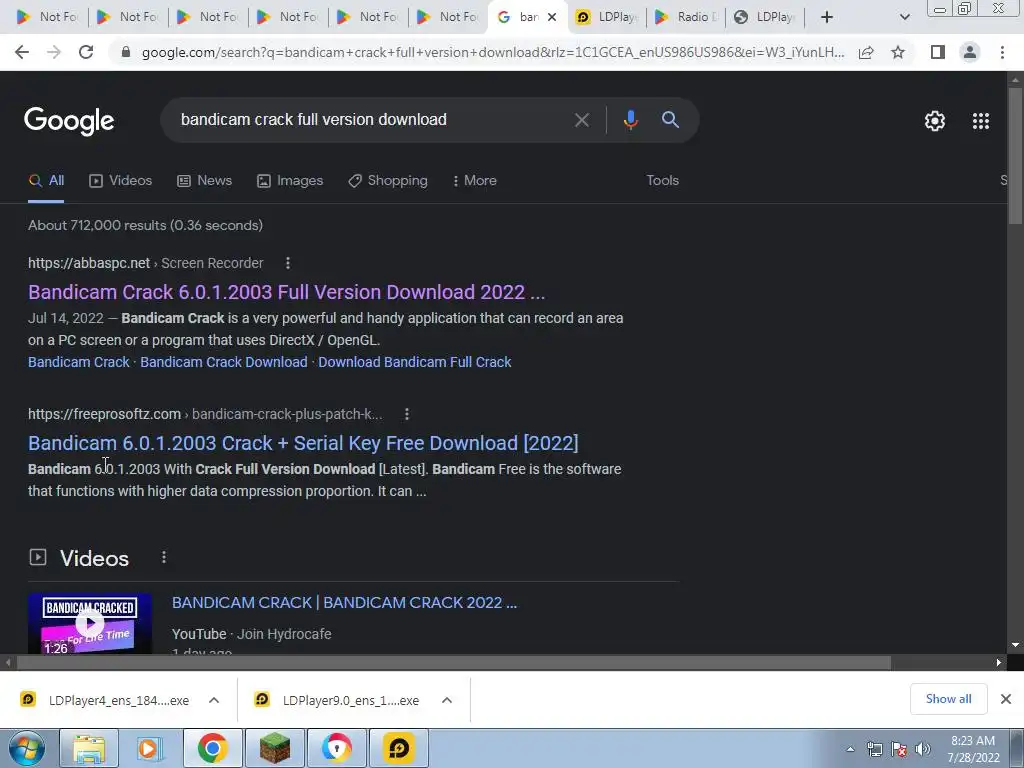Close the downloads bar
Viewport: 1024px width, 768px height.
1006,699
